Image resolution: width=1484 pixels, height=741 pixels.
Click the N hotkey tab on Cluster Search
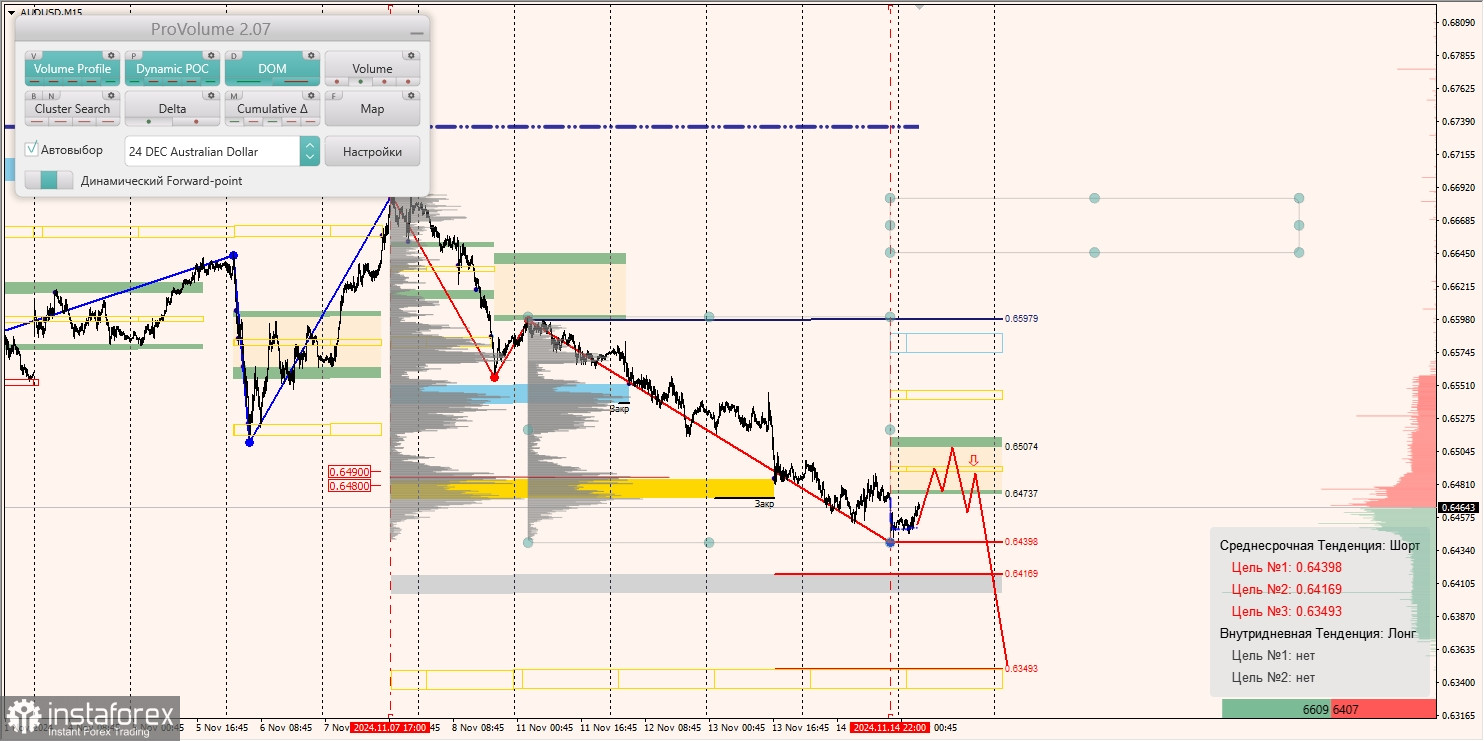coord(50,96)
